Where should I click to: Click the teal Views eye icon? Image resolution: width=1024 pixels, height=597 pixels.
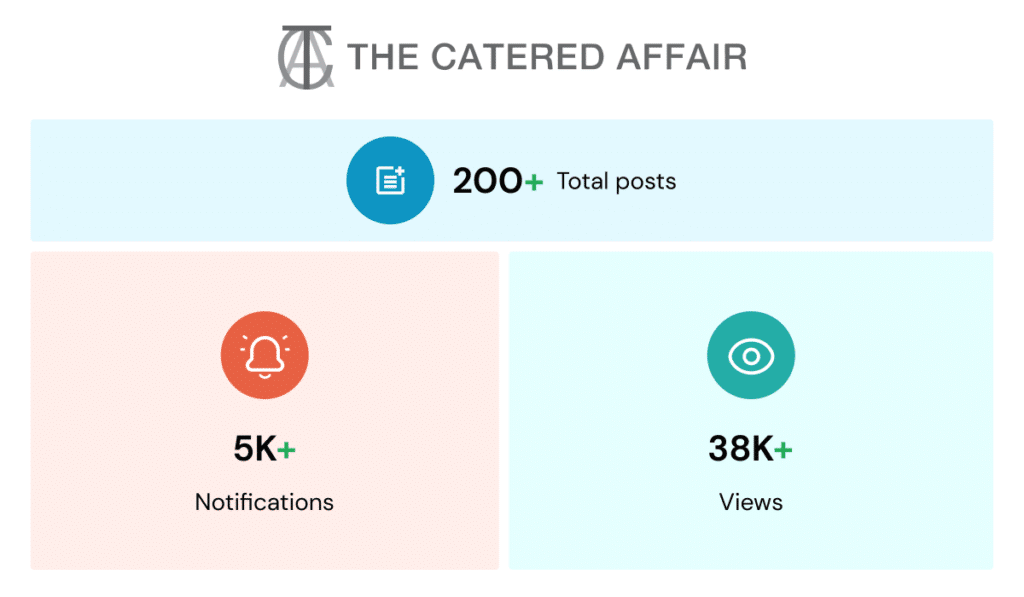[751, 355]
